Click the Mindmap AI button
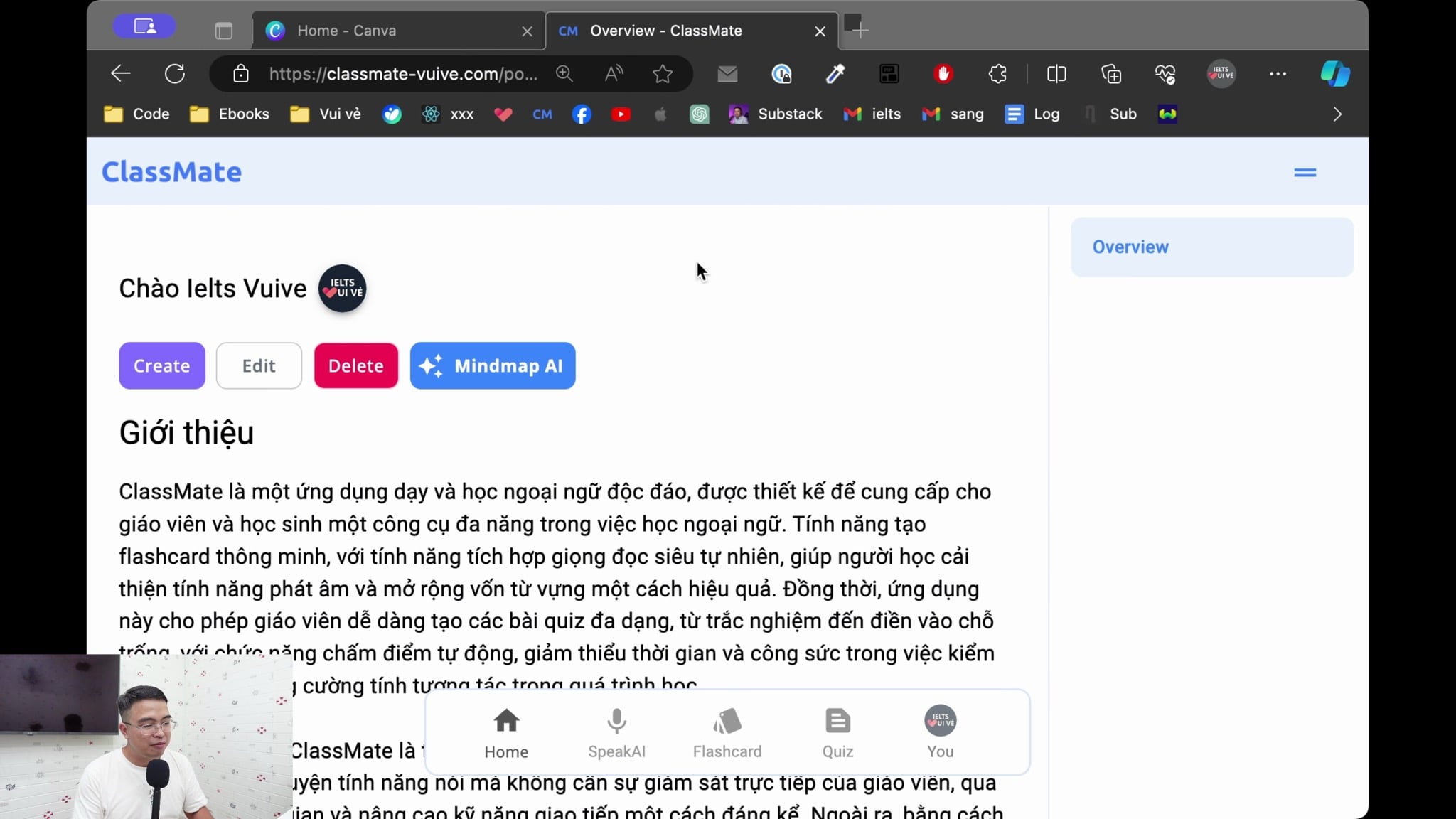This screenshot has width=1456, height=819. tap(493, 365)
